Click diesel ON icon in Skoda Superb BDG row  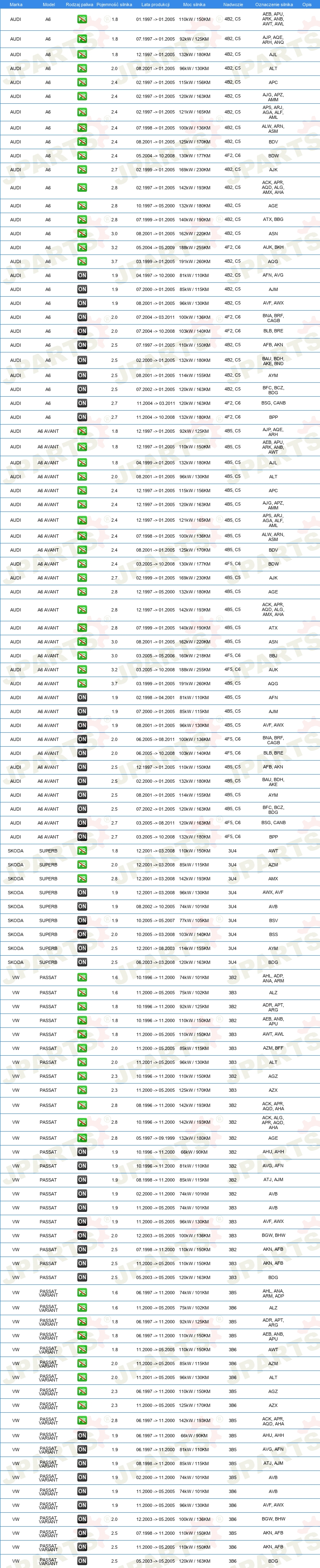click(x=82, y=962)
